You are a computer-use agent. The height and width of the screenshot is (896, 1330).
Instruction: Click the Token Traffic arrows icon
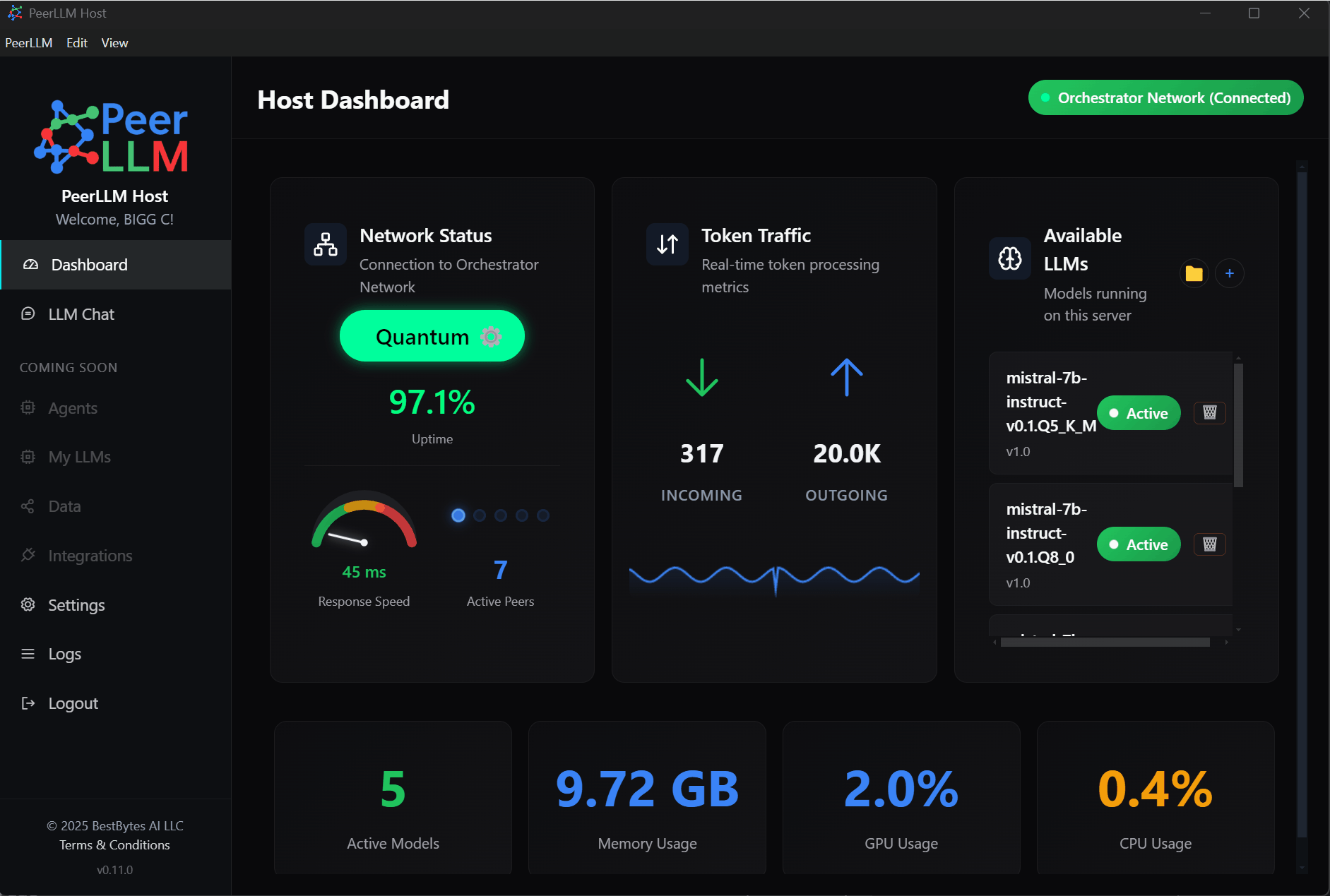tap(667, 244)
